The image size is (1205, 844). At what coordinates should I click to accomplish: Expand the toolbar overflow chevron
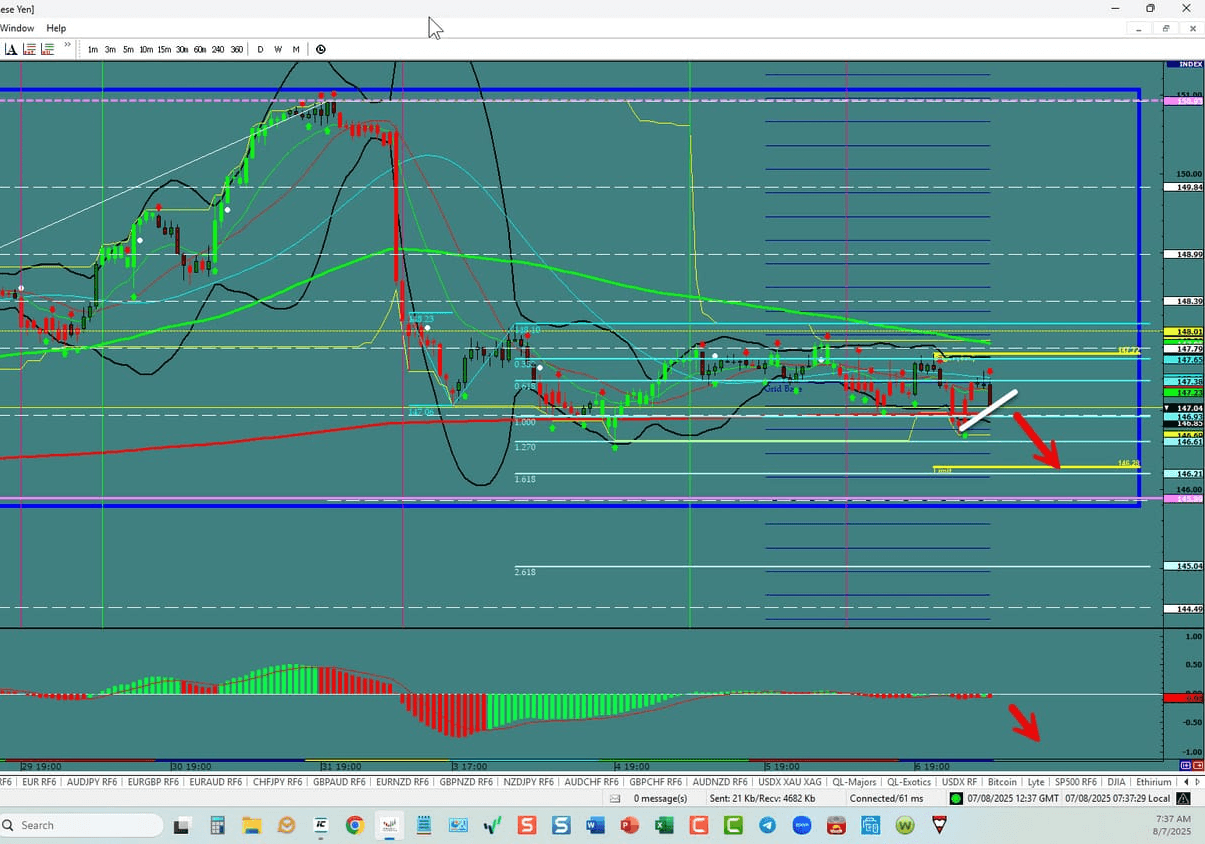67,44
